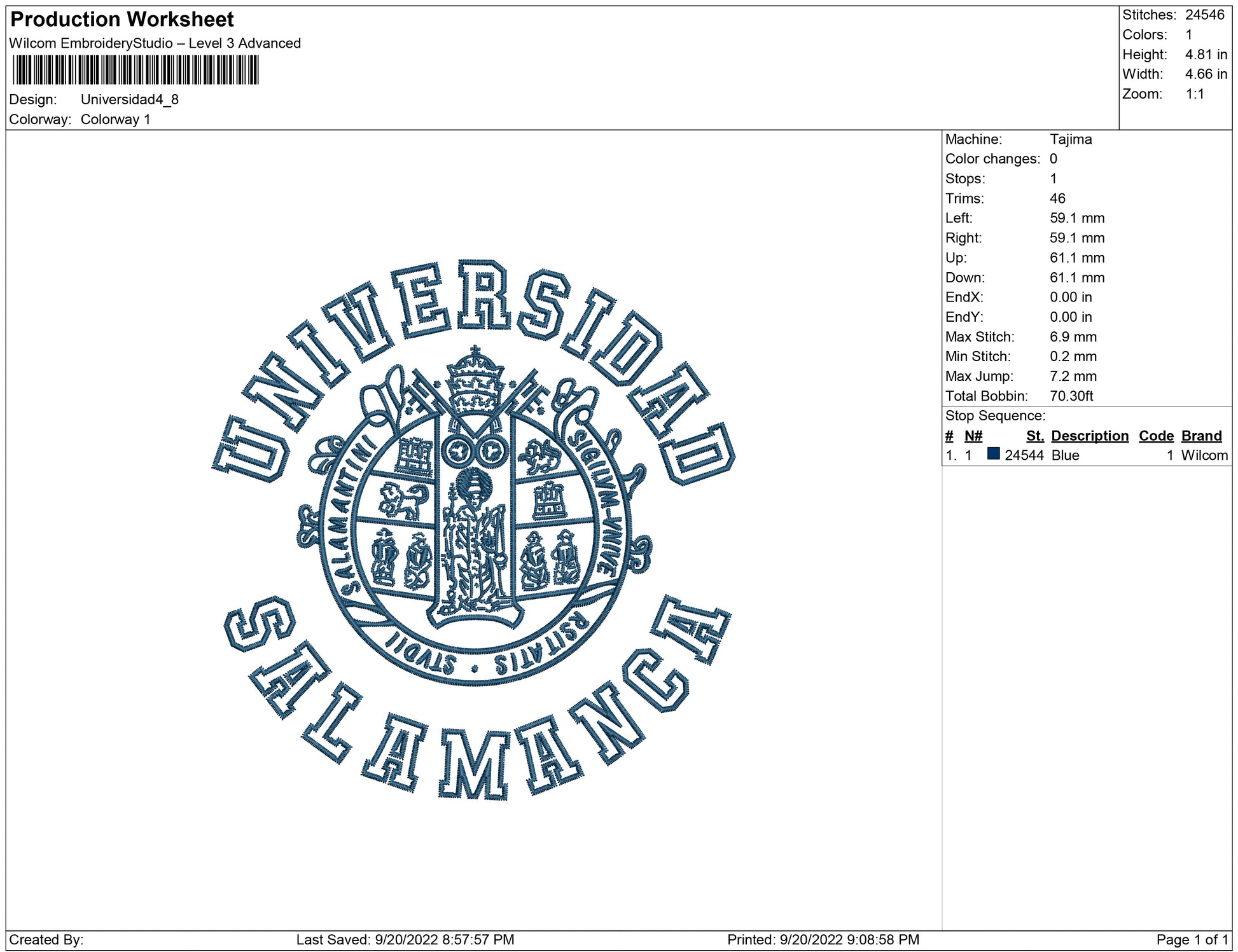The width and height of the screenshot is (1238, 952).
Task: Click the design name Universidad4_8
Action: 129,100
